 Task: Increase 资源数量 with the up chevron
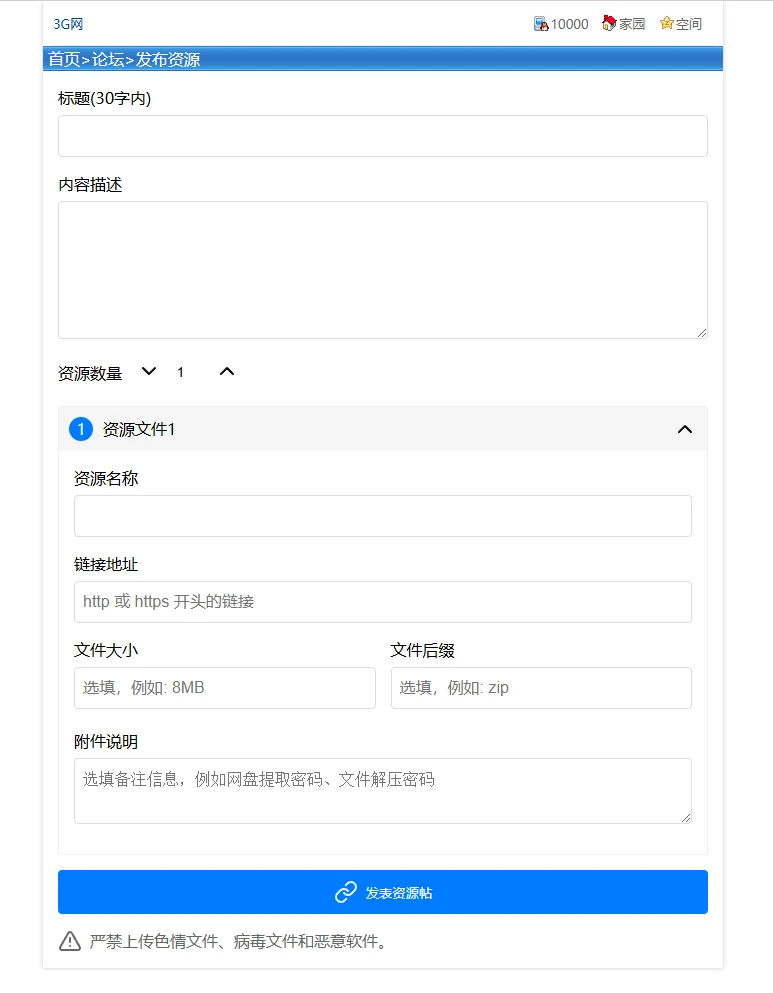[x=227, y=372]
